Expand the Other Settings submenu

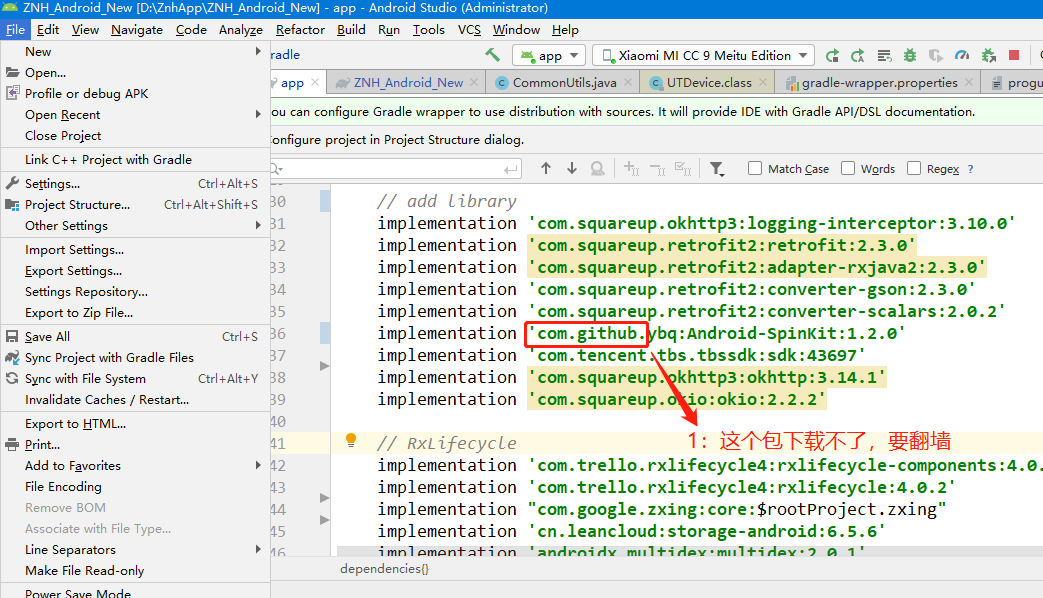click(258, 225)
